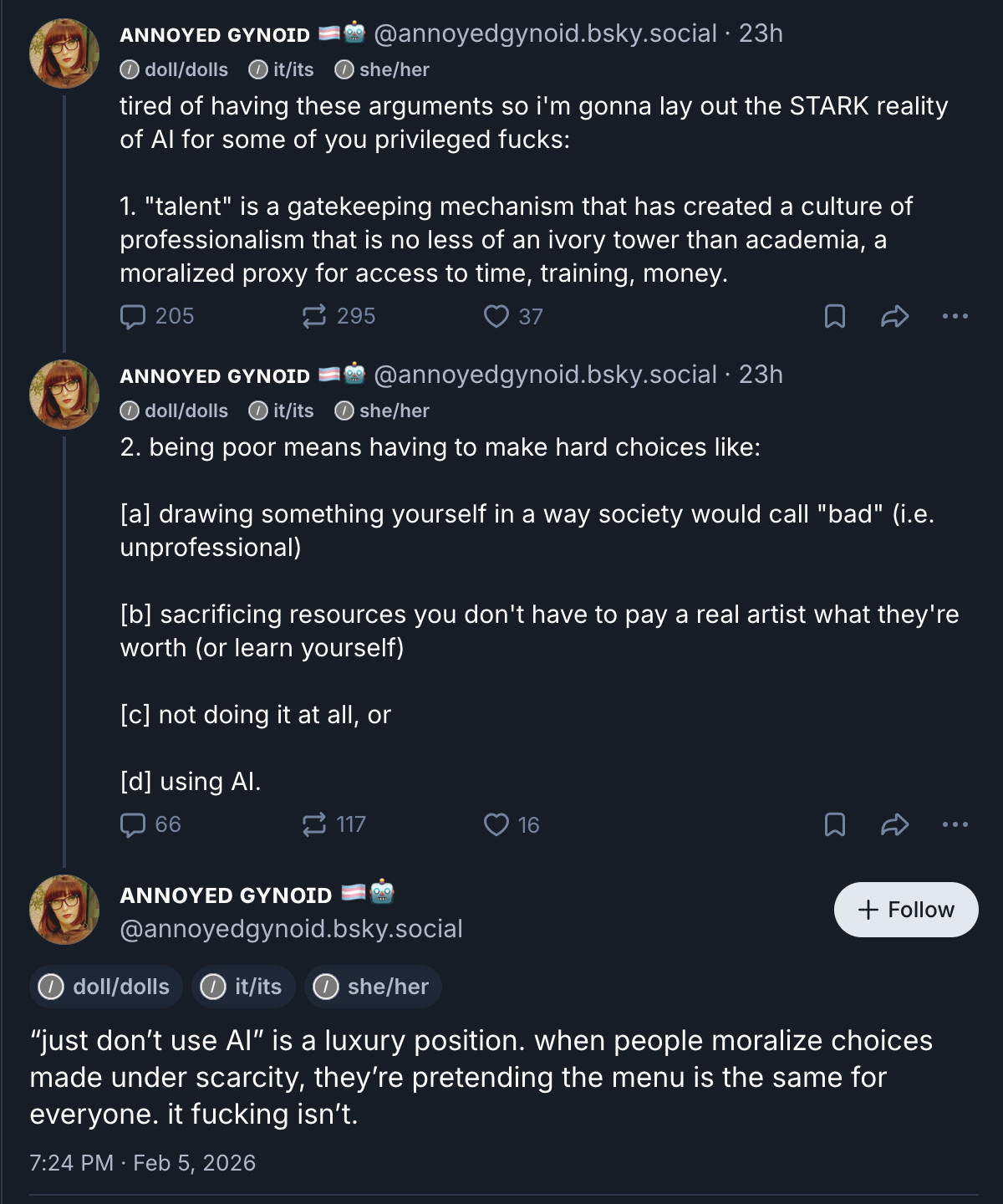Share the post about hard choices
1003x1204 pixels.
tap(894, 824)
